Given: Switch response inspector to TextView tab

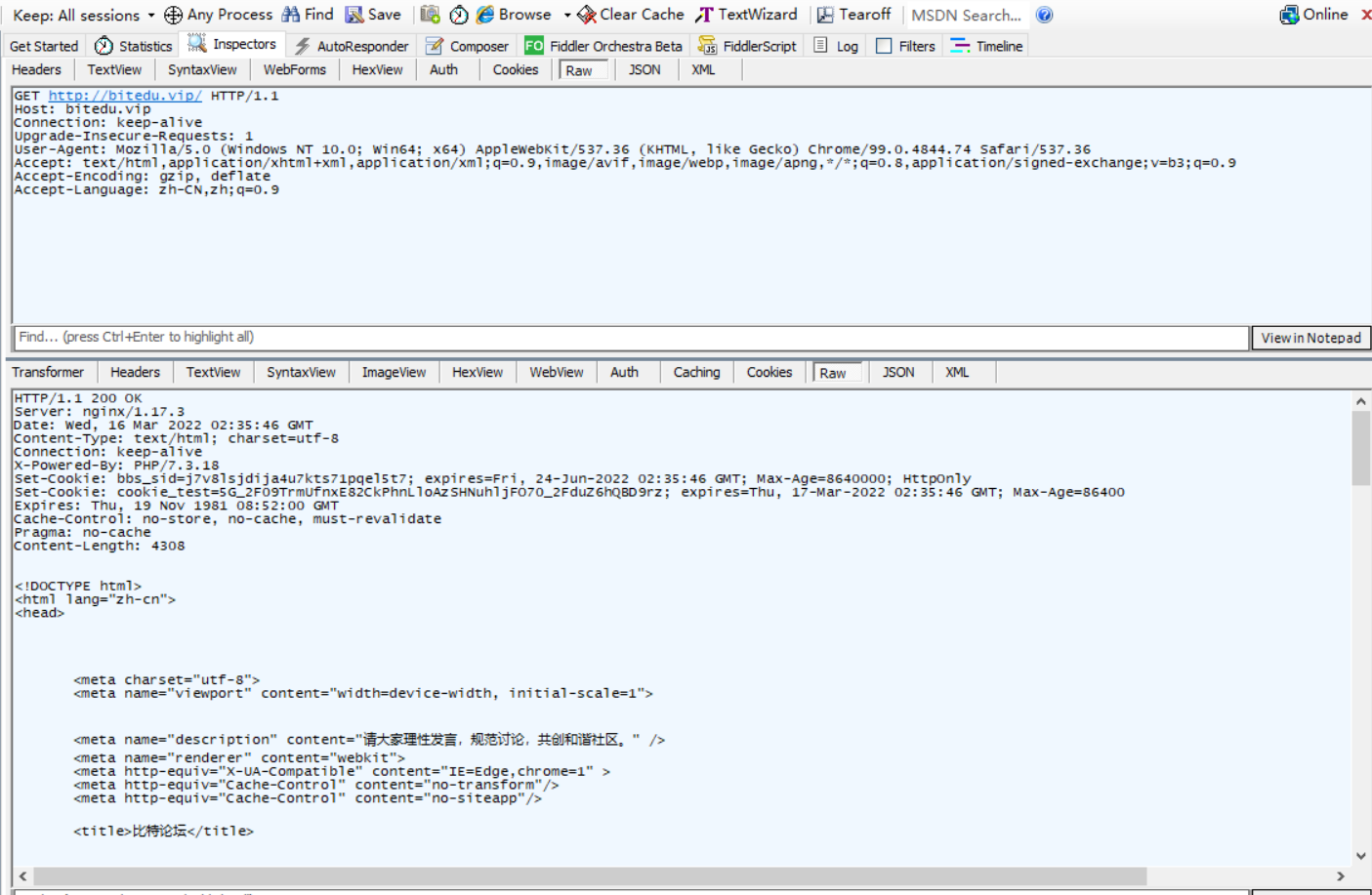Looking at the screenshot, I should (213, 373).
